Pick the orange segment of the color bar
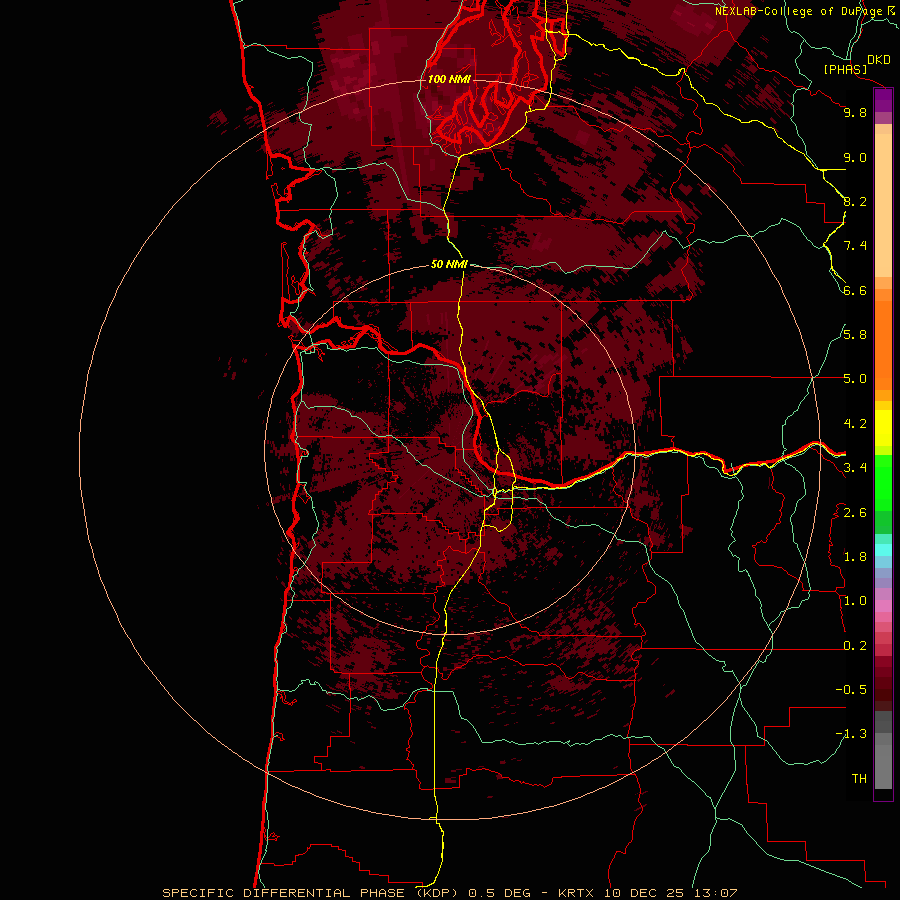 pyautogui.click(x=883, y=346)
